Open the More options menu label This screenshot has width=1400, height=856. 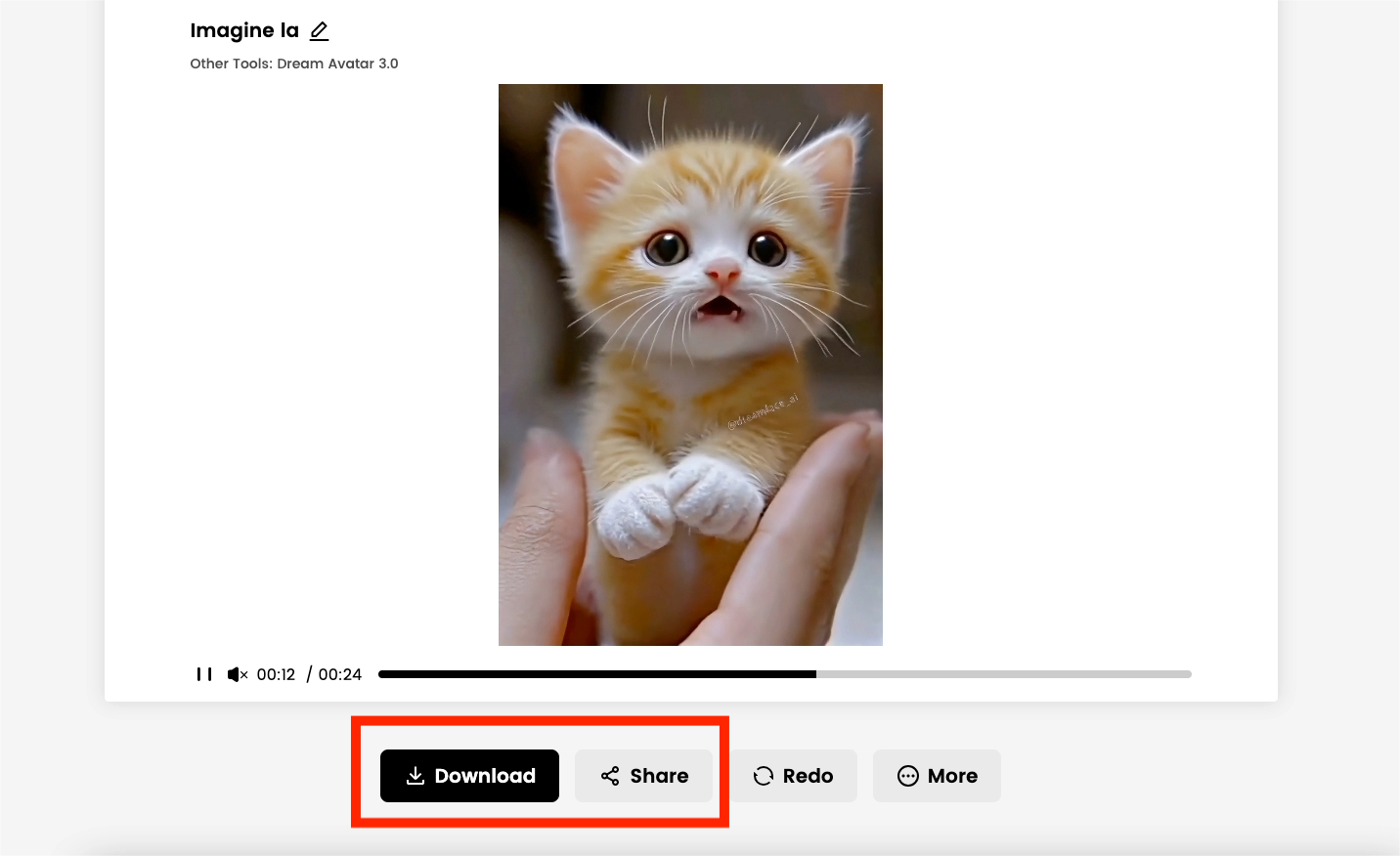click(x=952, y=776)
